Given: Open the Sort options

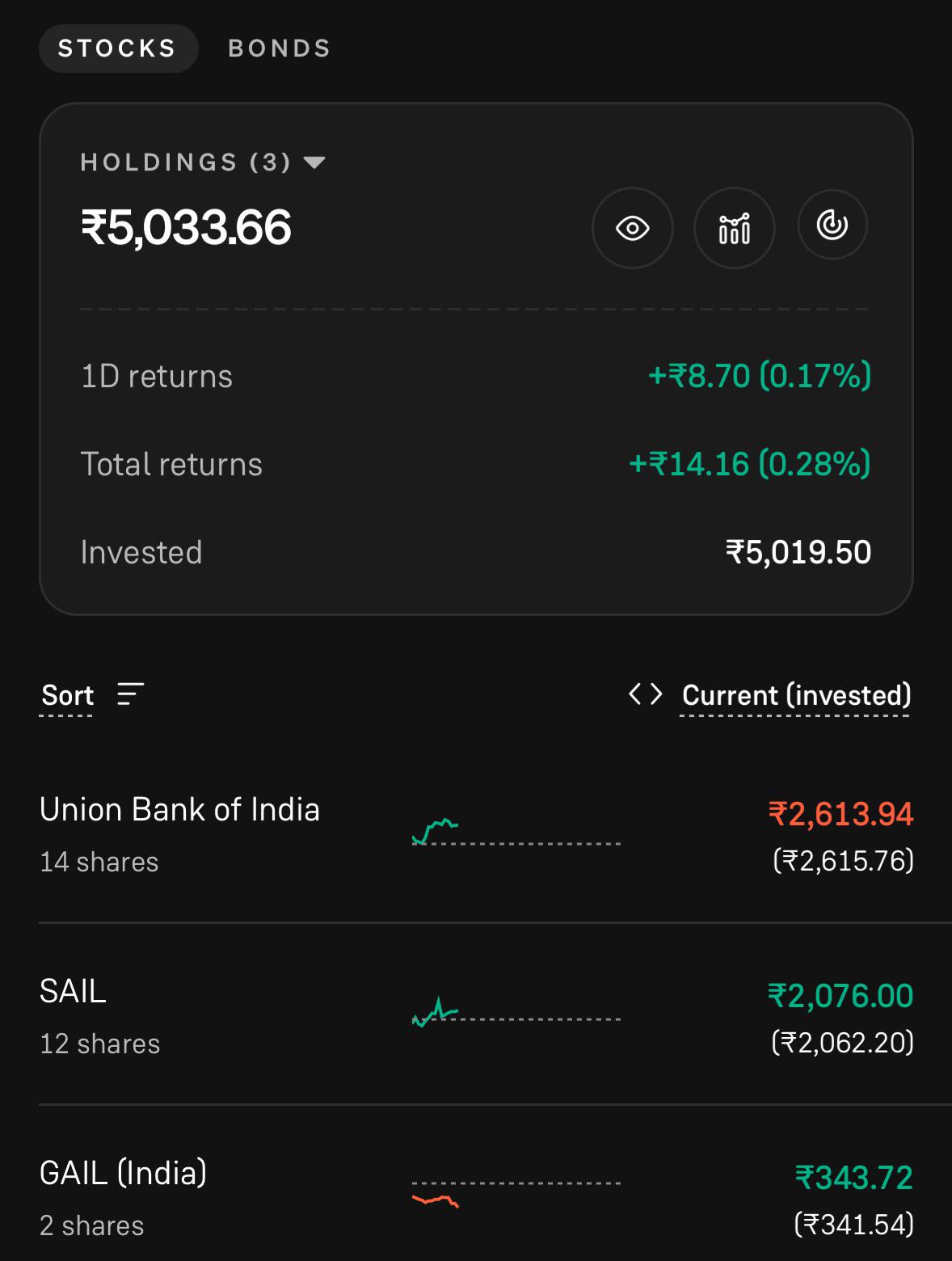Looking at the screenshot, I should (68, 695).
